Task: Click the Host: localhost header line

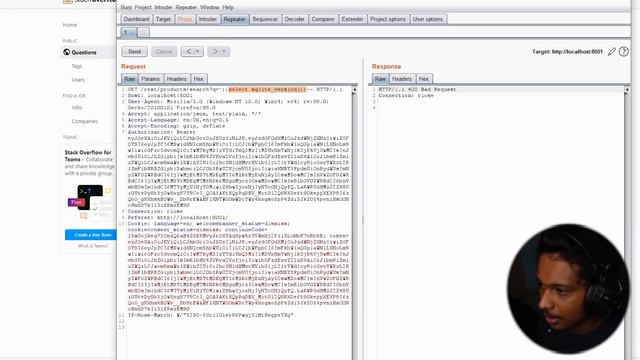Action: coord(160,96)
